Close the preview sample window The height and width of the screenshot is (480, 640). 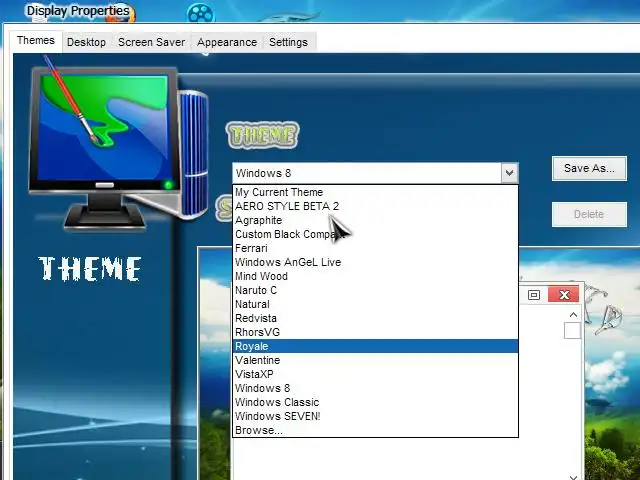click(x=564, y=295)
